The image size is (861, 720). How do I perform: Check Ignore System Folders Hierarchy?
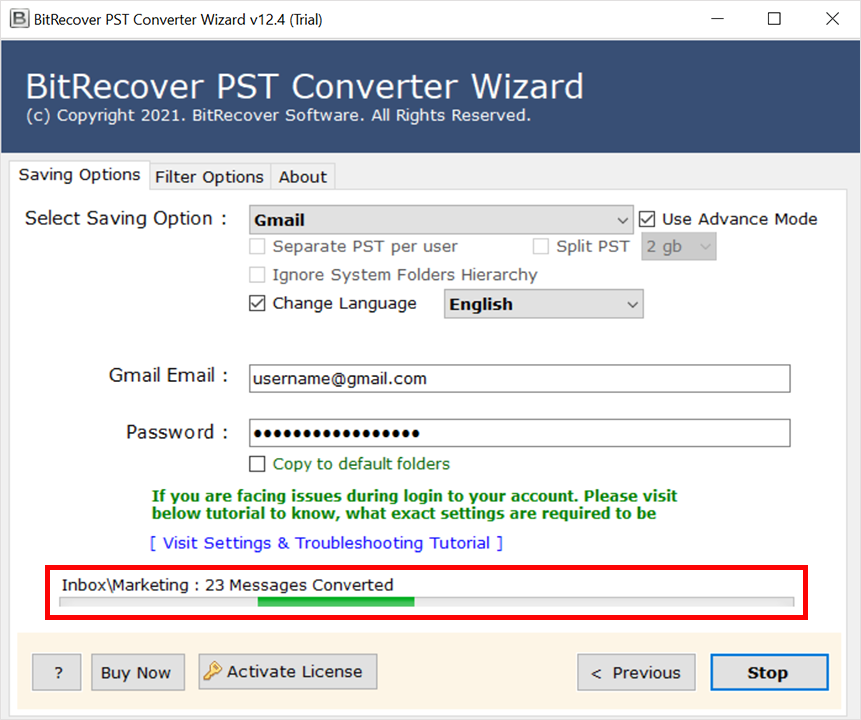click(257, 275)
